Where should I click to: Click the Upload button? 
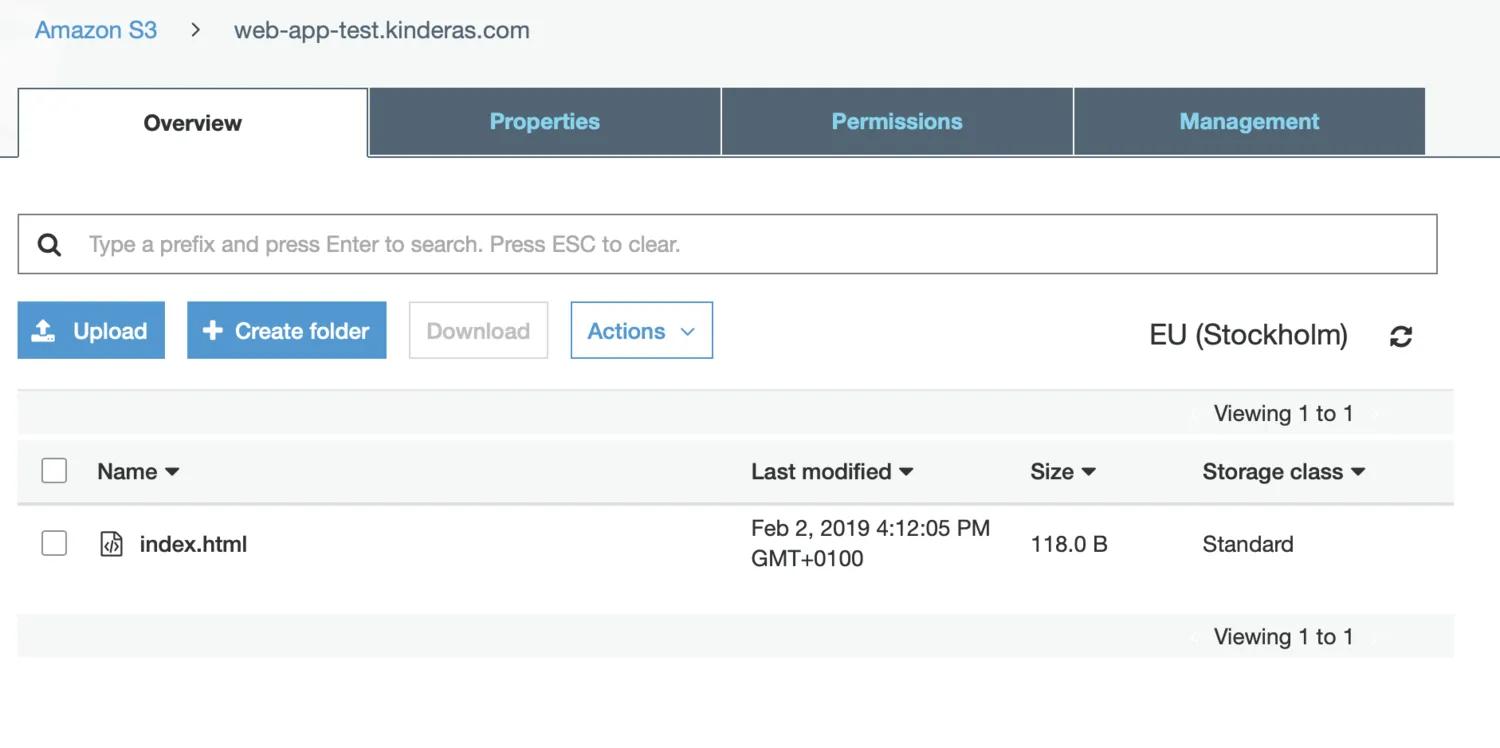91,330
